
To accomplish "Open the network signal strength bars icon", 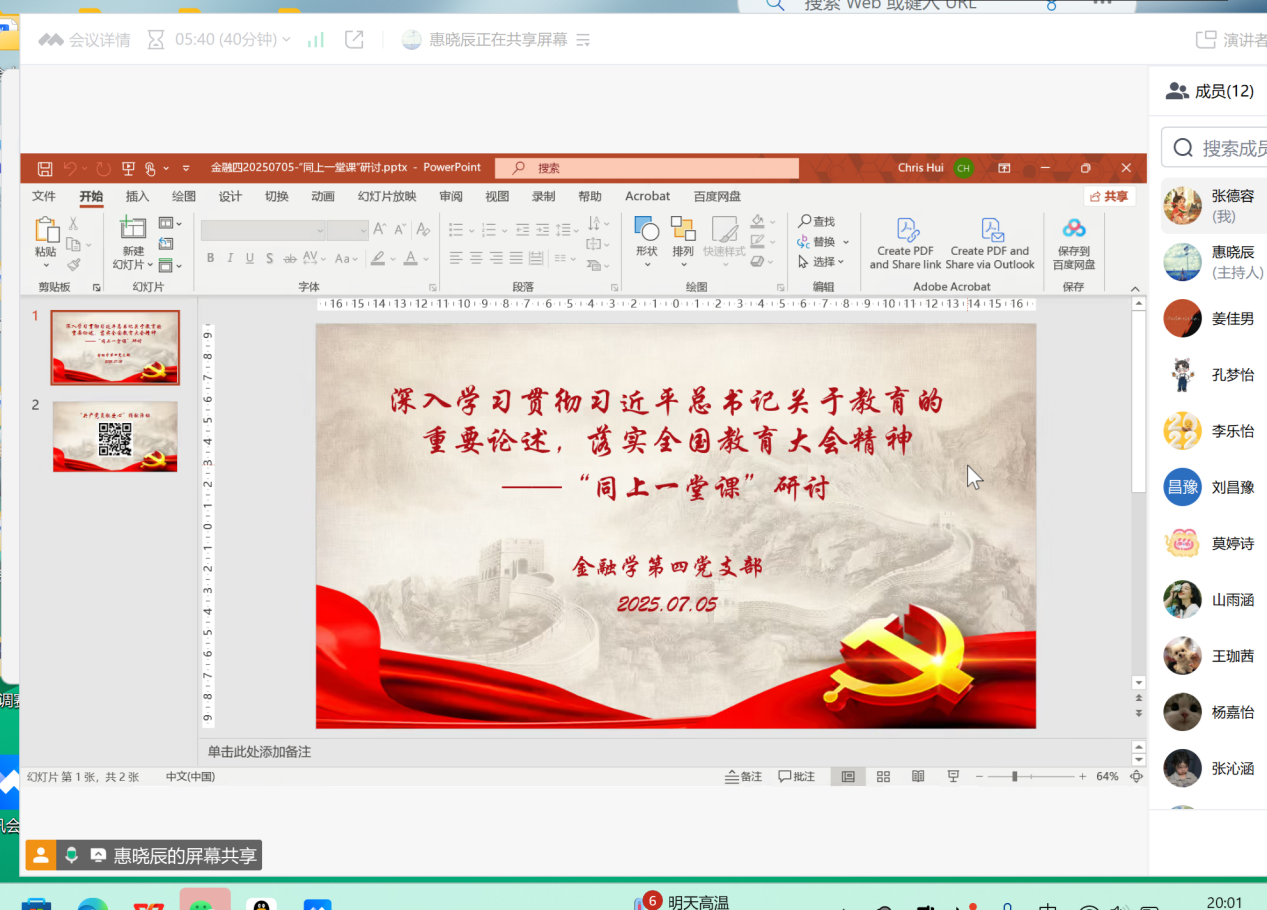I will click(316, 40).
